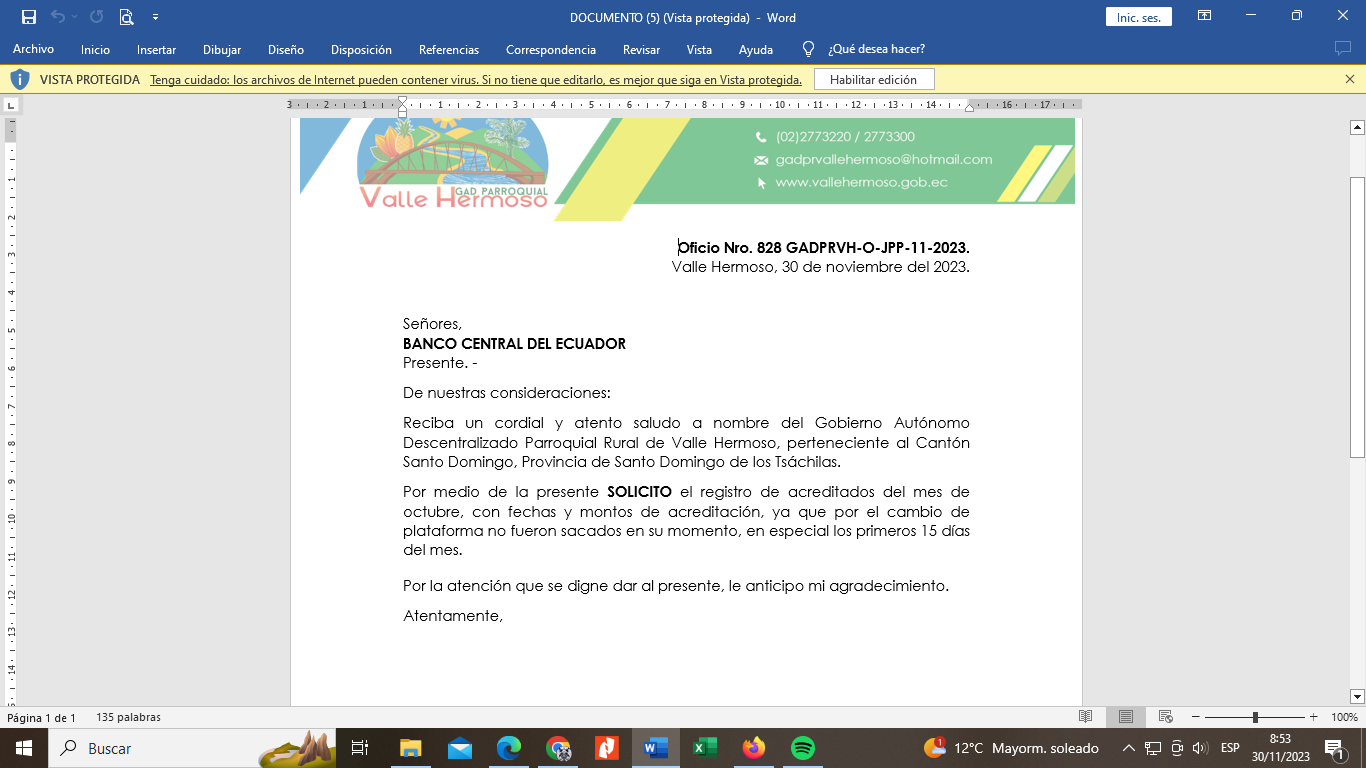Screen dimensions: 1366x768
Task: Click the tab selector icon left of ruler
Action: point(11,104)
